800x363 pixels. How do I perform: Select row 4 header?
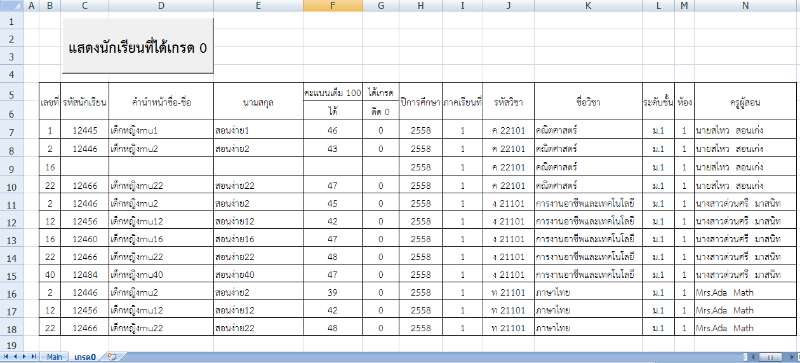(x=12, y=75)
